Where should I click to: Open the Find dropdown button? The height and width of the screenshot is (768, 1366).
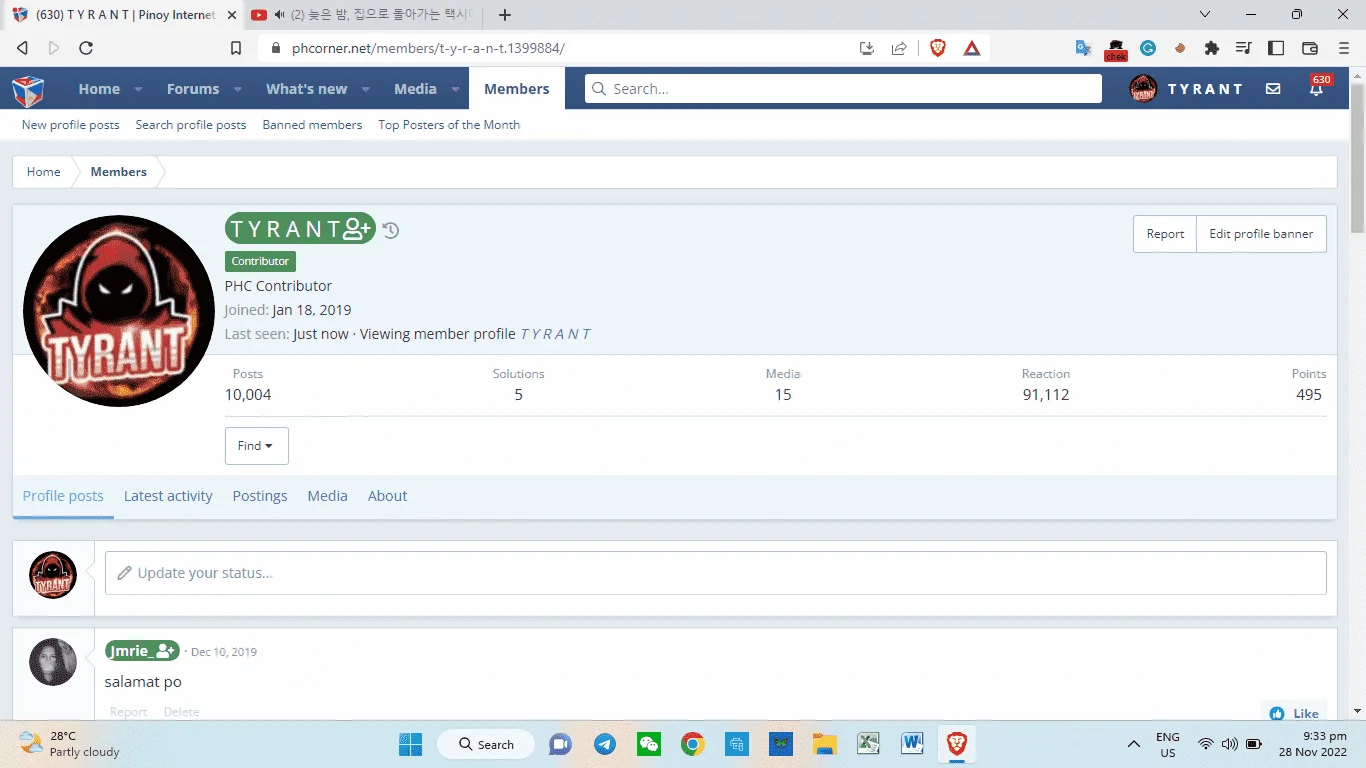click(x=257, y=446)
